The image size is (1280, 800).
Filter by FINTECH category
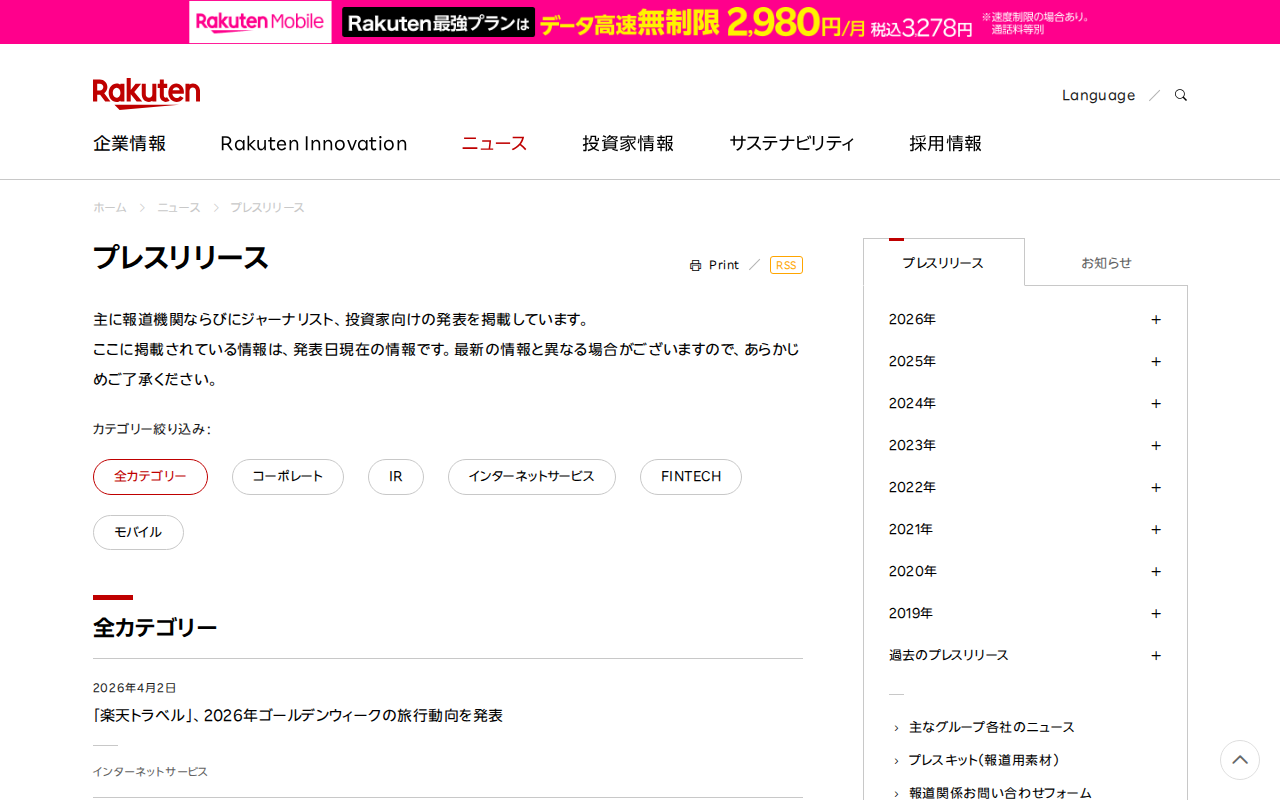click(x=691, y=477)
